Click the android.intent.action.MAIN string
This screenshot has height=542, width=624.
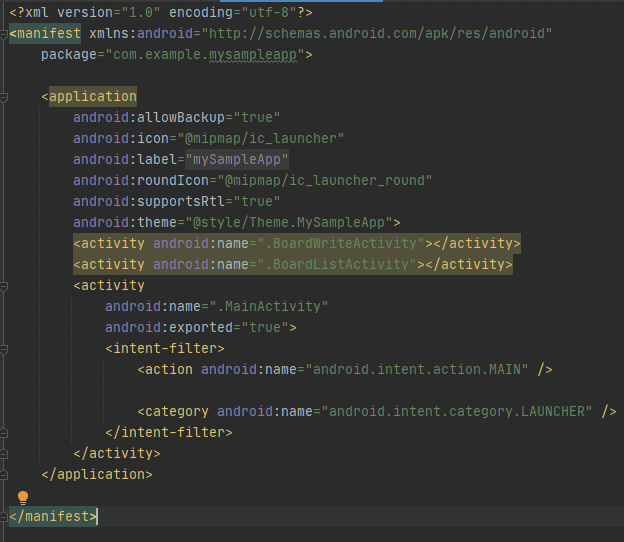417,370
